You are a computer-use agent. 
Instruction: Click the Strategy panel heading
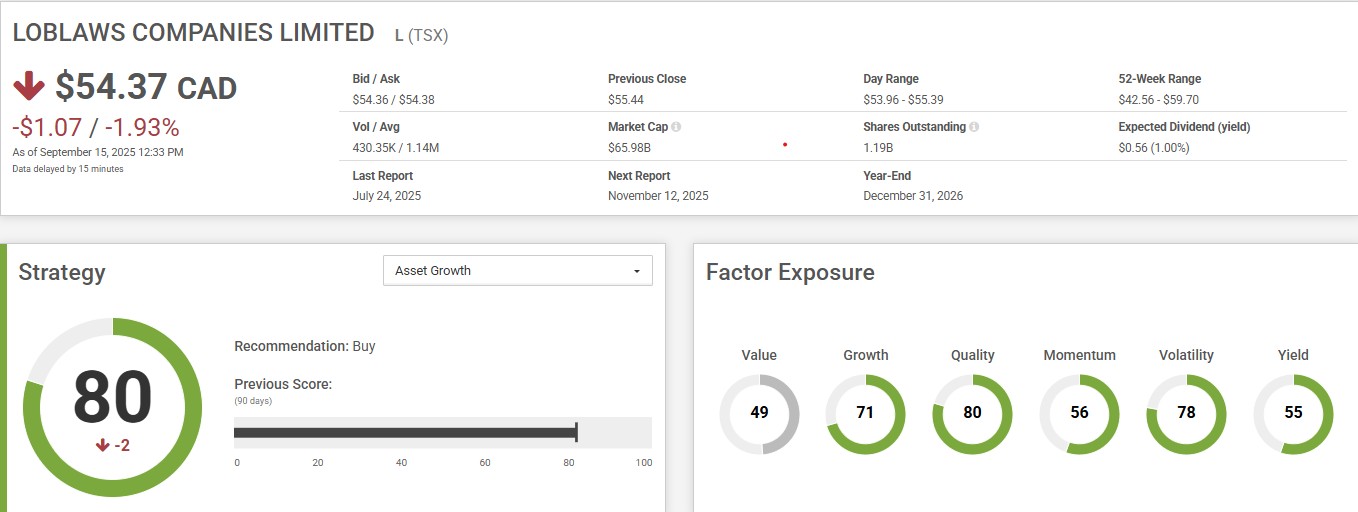click(x=62, y=272)
